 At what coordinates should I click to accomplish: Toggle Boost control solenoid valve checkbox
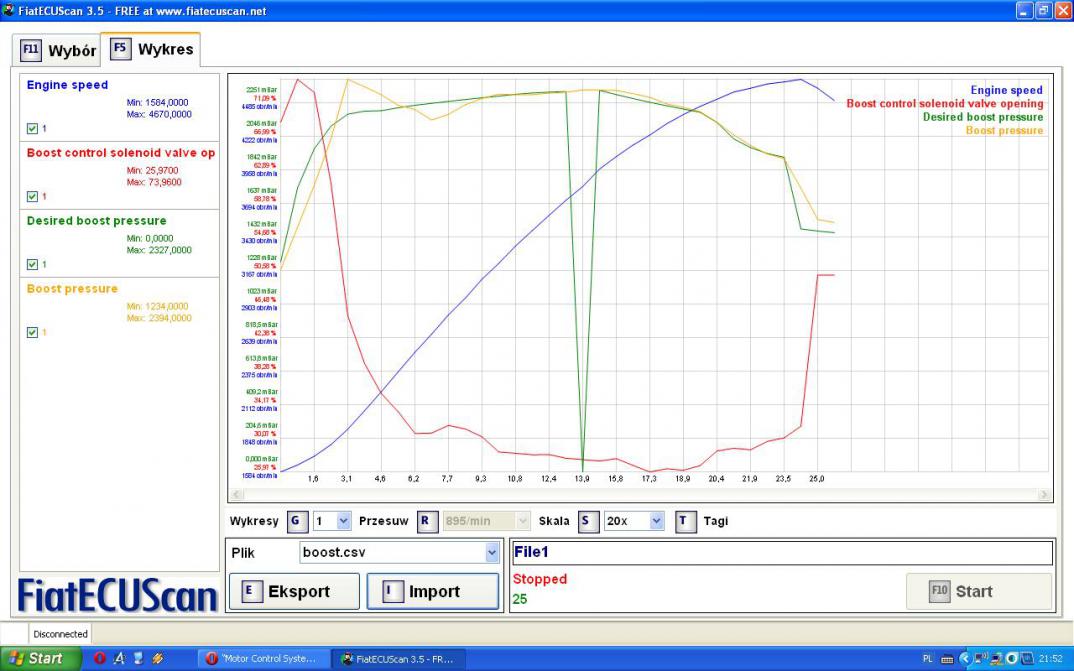32,197
